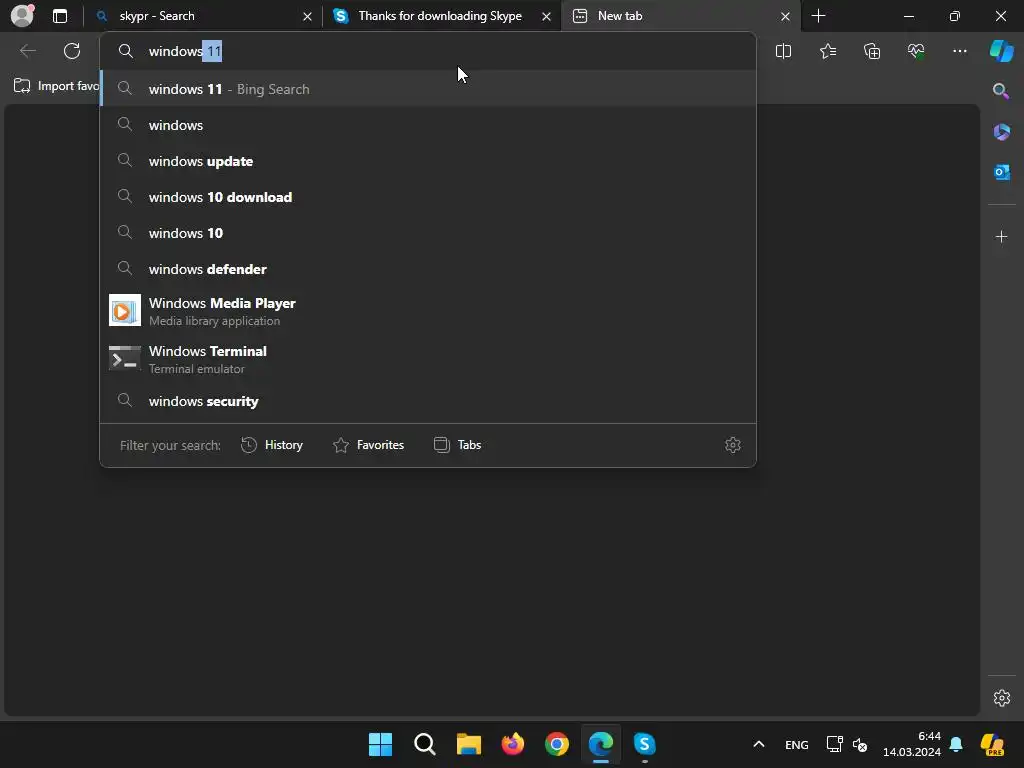
Task: Open taskbar Search
Action: pos(424,744)
